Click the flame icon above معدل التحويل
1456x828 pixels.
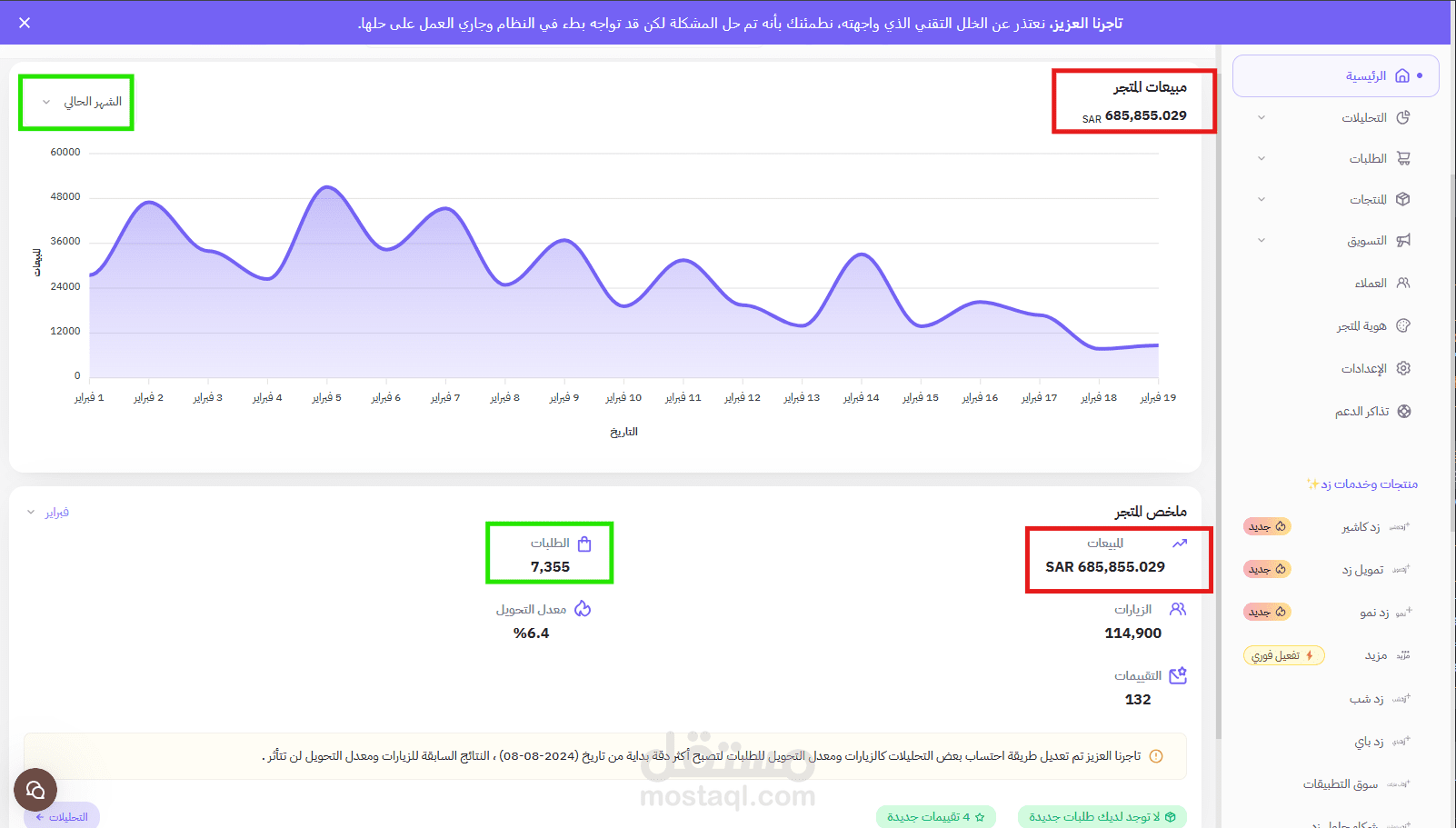583,609
